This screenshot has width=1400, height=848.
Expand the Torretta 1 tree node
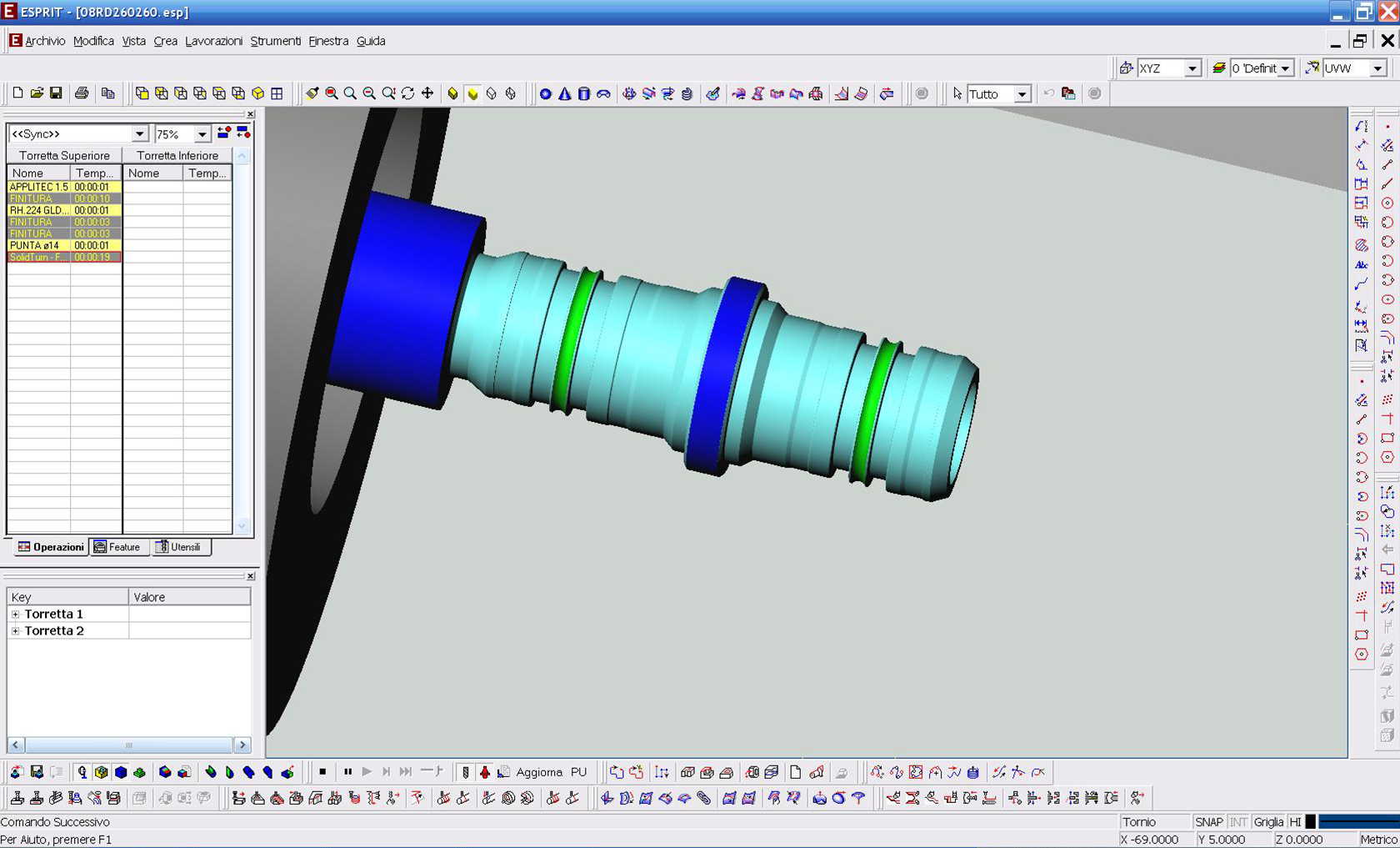15,615
